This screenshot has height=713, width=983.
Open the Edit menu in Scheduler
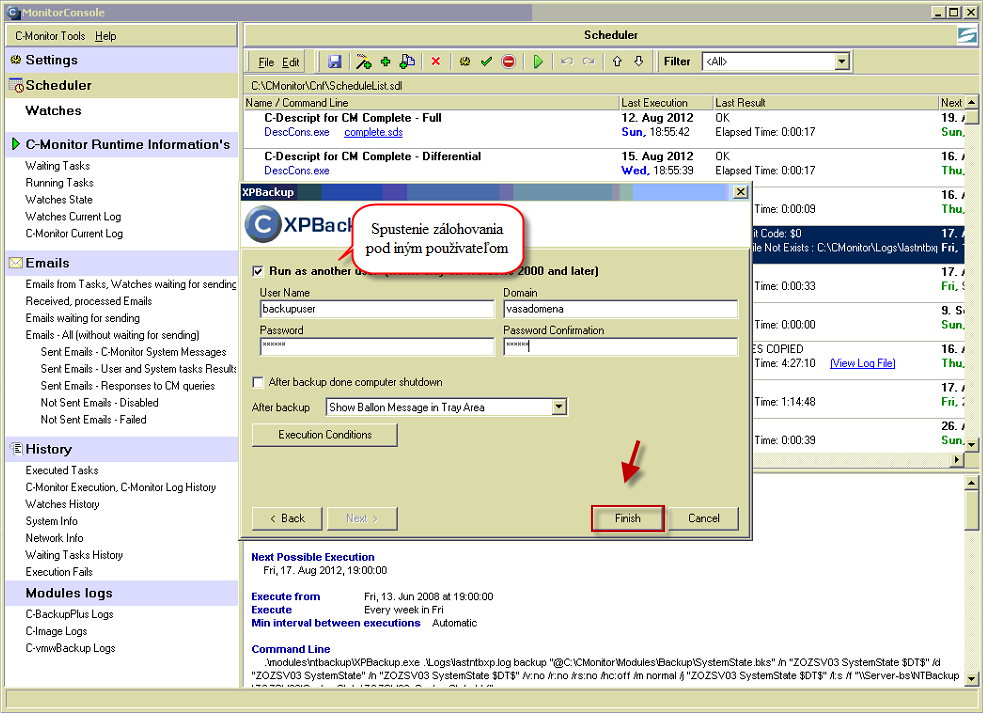click(x=290, y=62)
